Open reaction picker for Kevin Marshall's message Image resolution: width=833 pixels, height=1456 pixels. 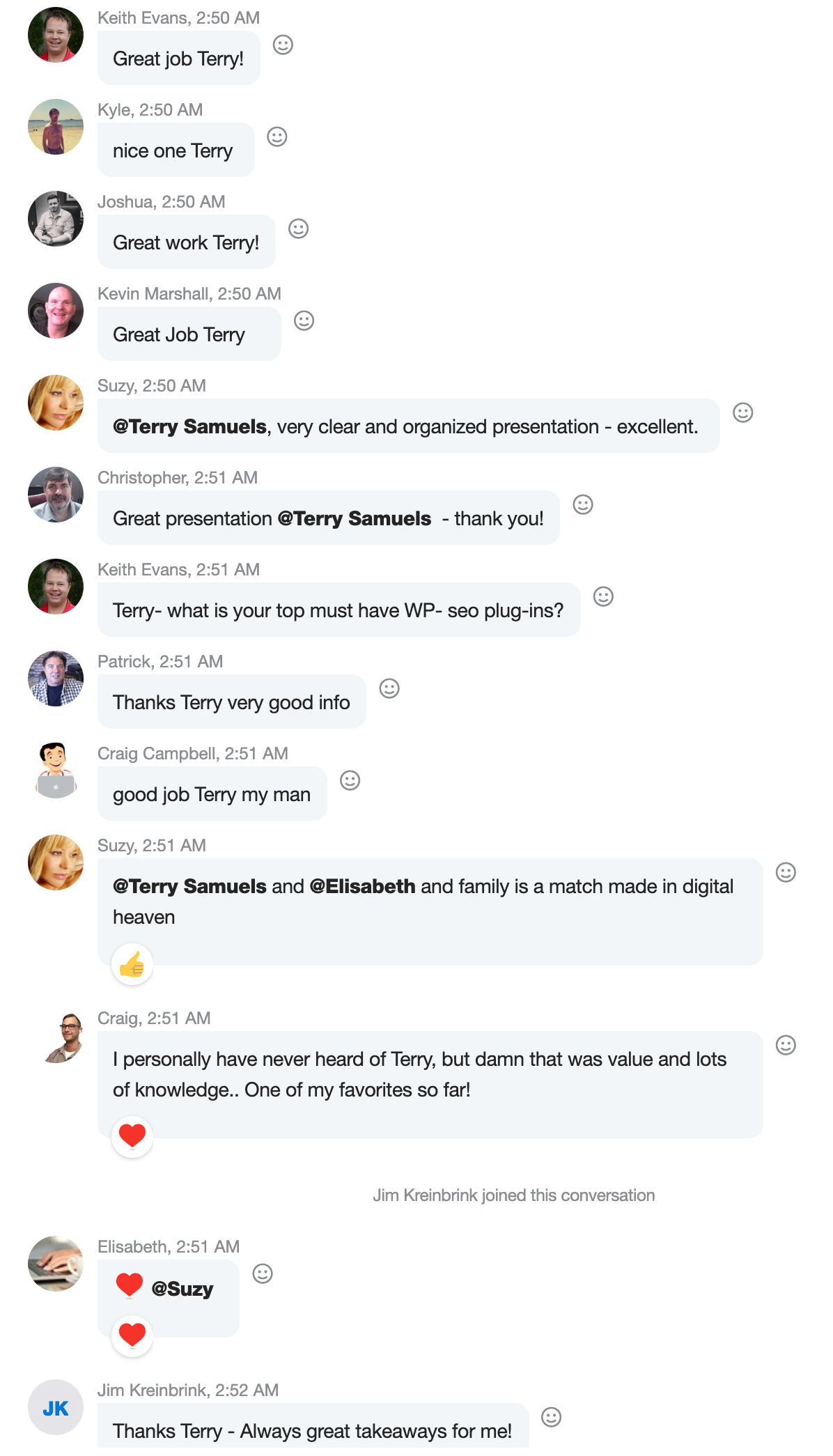(304, 321)
